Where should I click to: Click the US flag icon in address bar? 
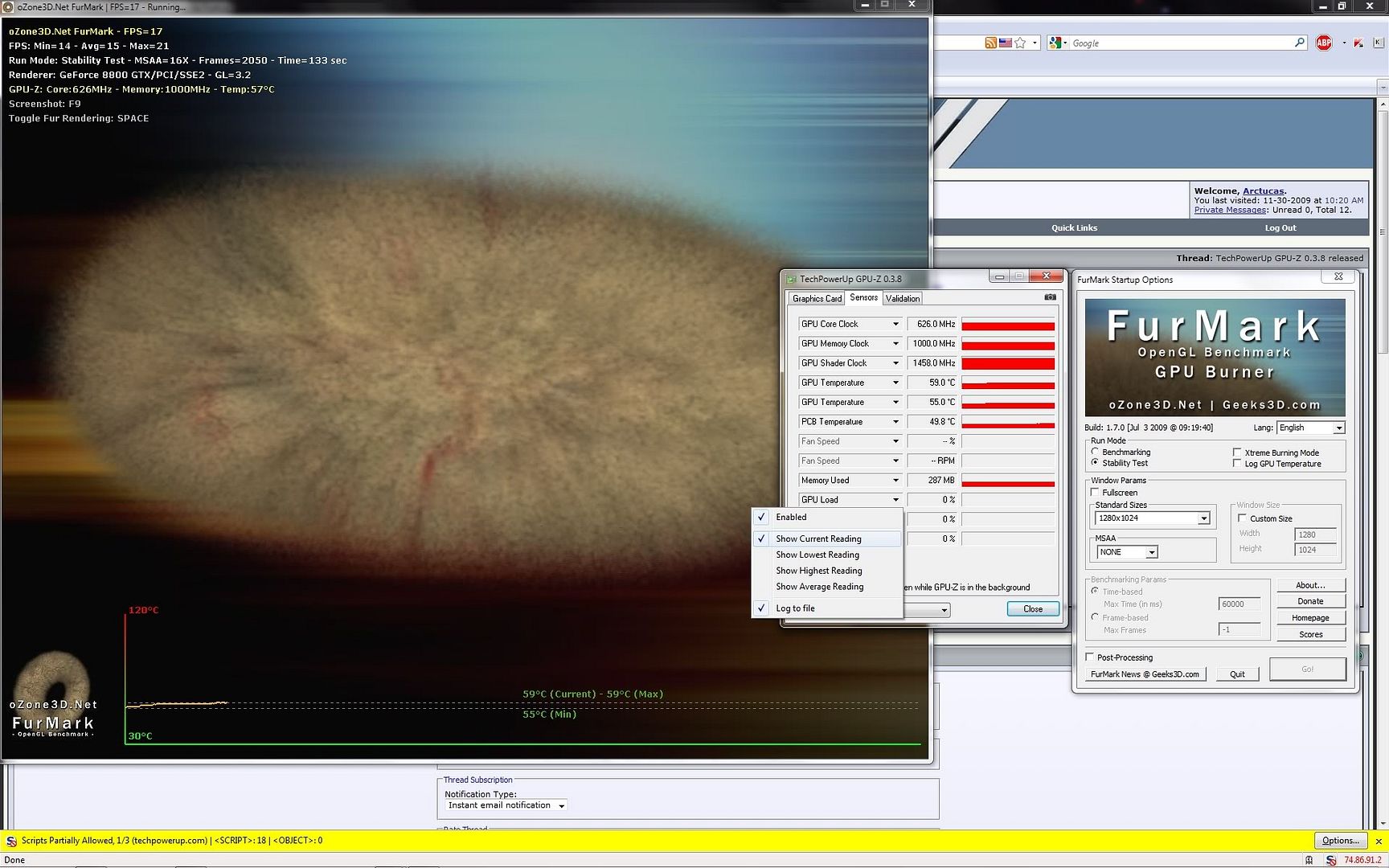(x=1005, y=43)
